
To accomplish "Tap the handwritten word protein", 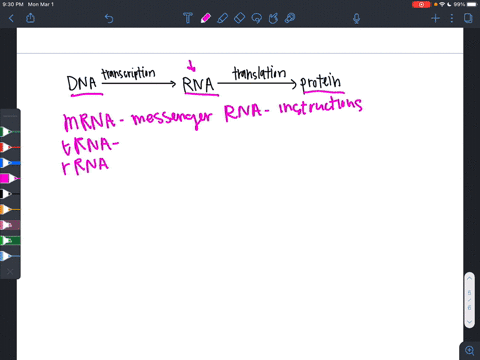I will tap(321, 83).
